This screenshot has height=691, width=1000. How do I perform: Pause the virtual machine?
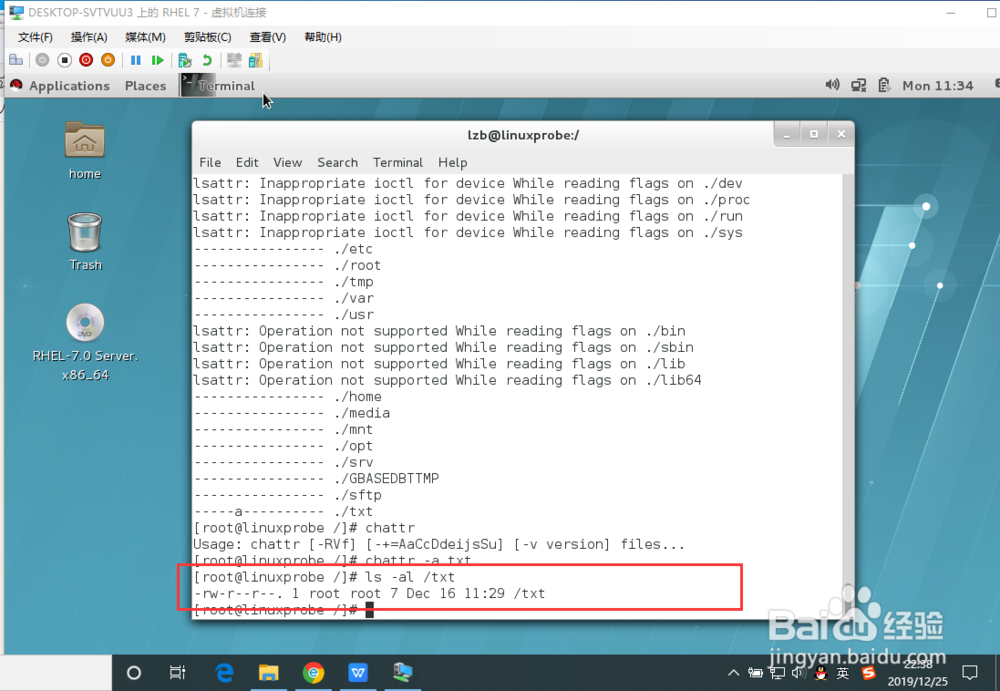(x=136, y=60)
